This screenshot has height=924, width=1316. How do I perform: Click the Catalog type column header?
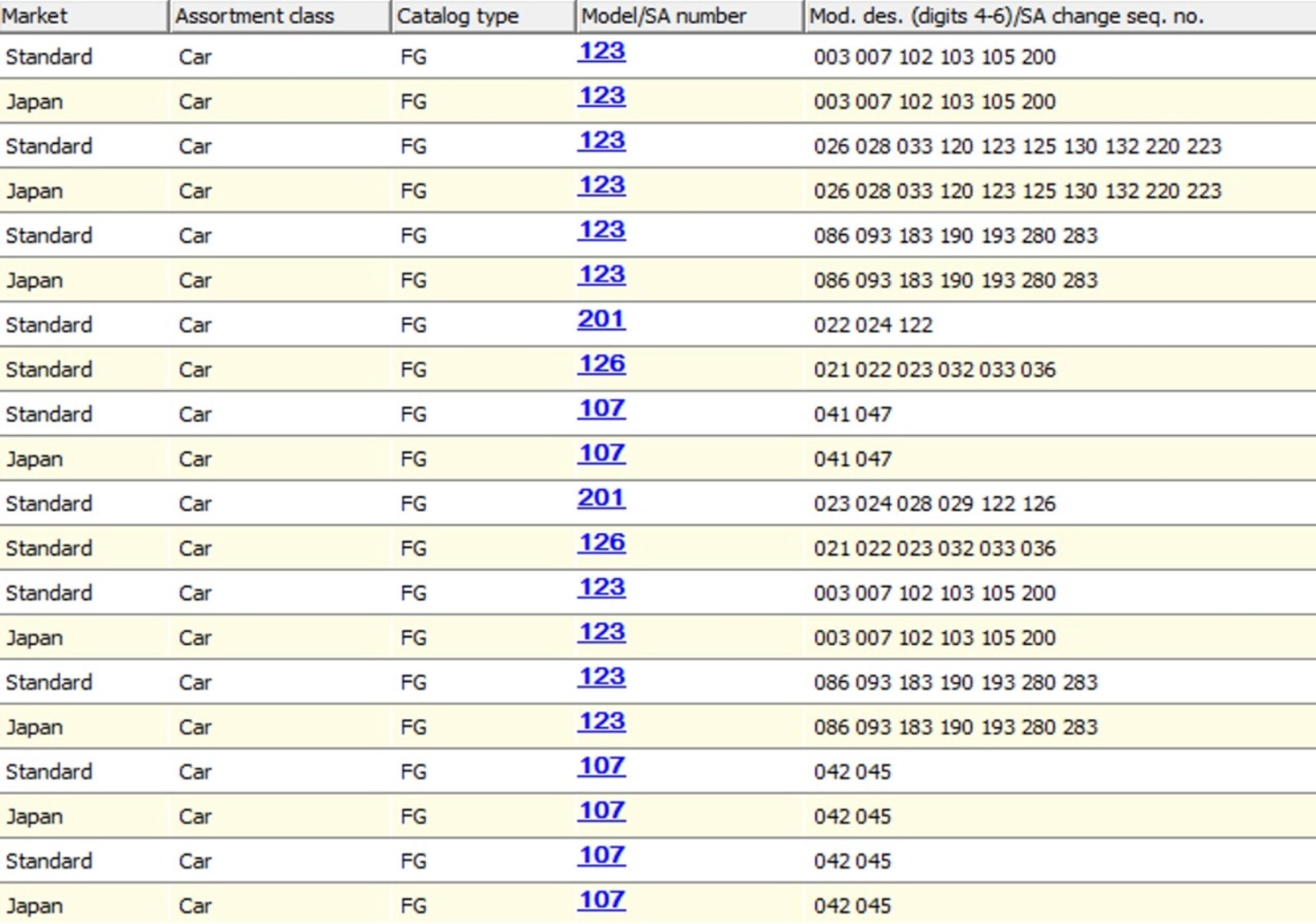click(x=483, y=16)
